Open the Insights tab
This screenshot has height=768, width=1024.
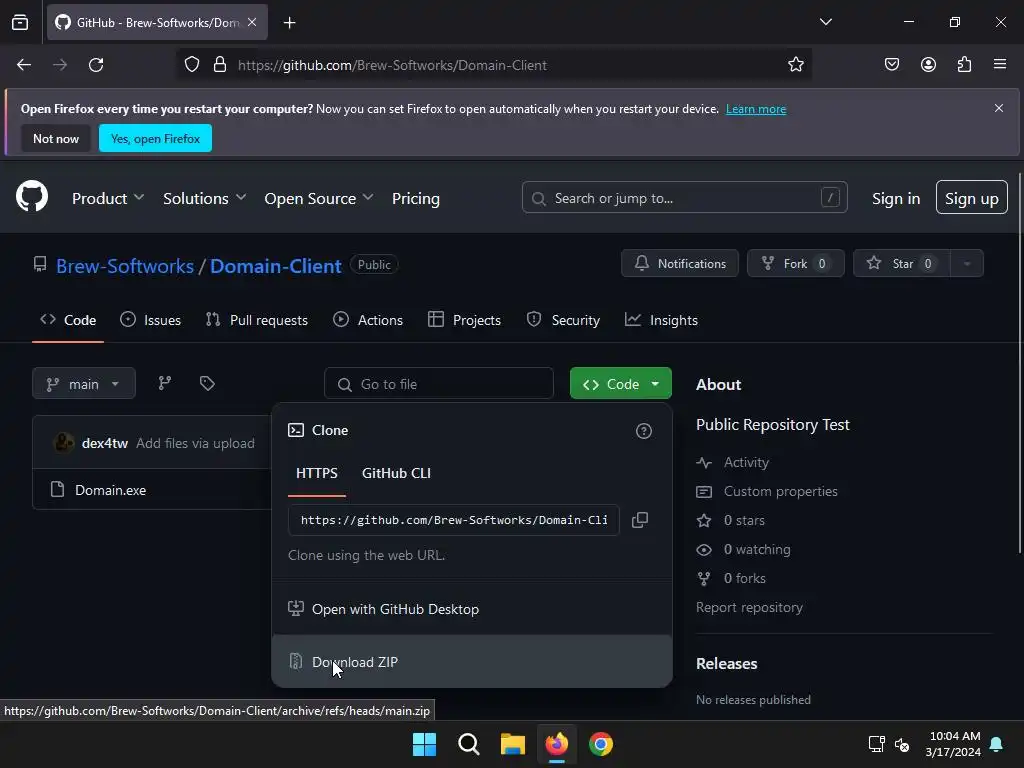[661, 320]
